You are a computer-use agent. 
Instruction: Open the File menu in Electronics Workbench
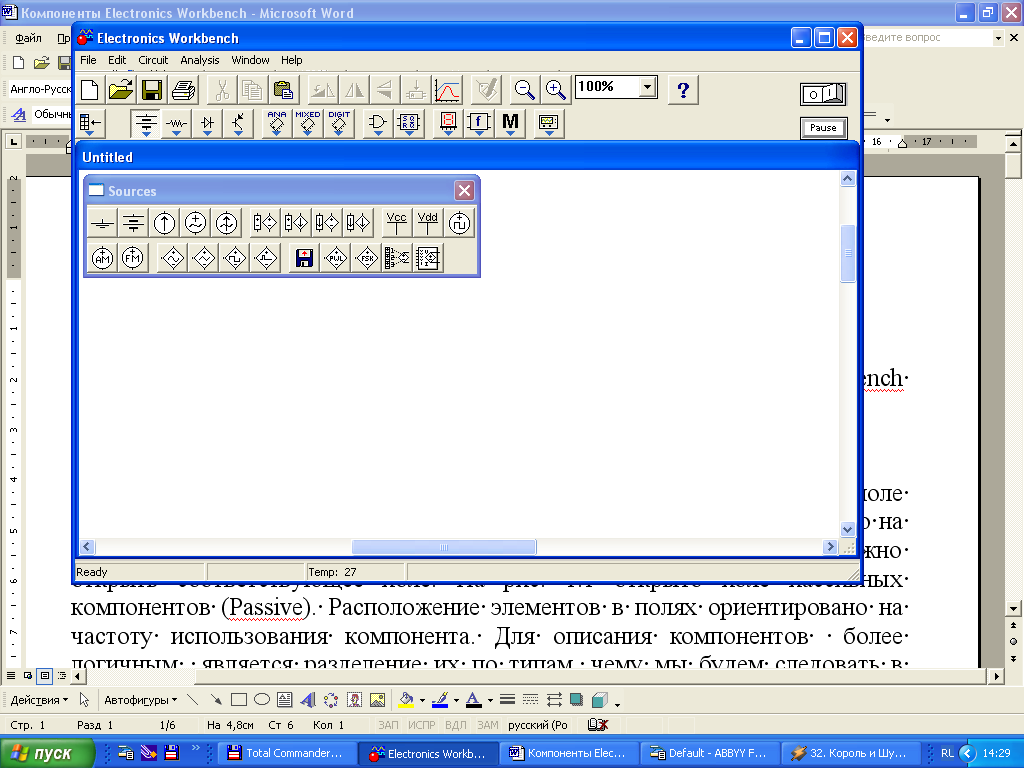pos(88,60)
